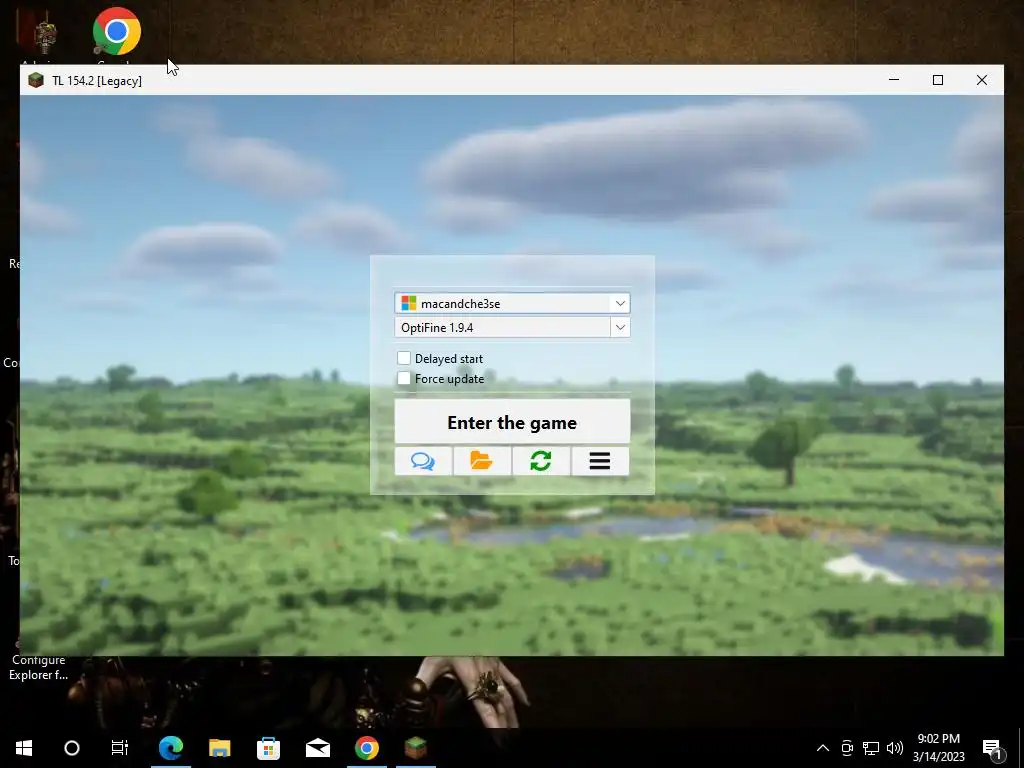Open the notification center icon
1024x768 pixels.
993,748
